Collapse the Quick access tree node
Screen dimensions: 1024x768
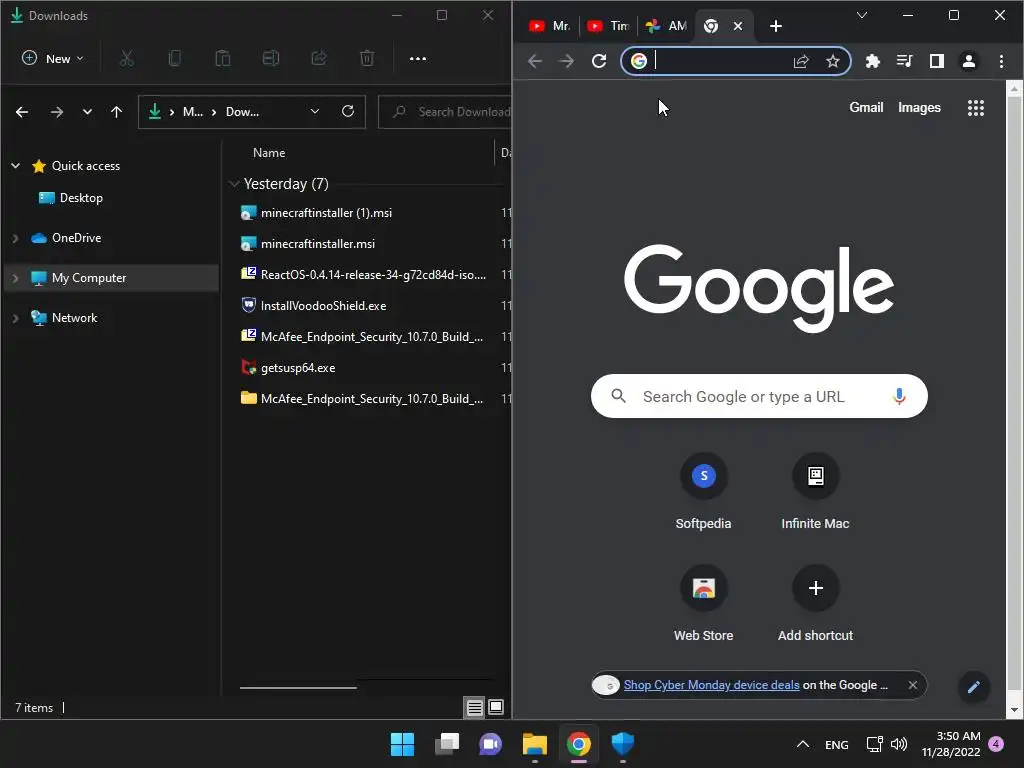(16, 166)
